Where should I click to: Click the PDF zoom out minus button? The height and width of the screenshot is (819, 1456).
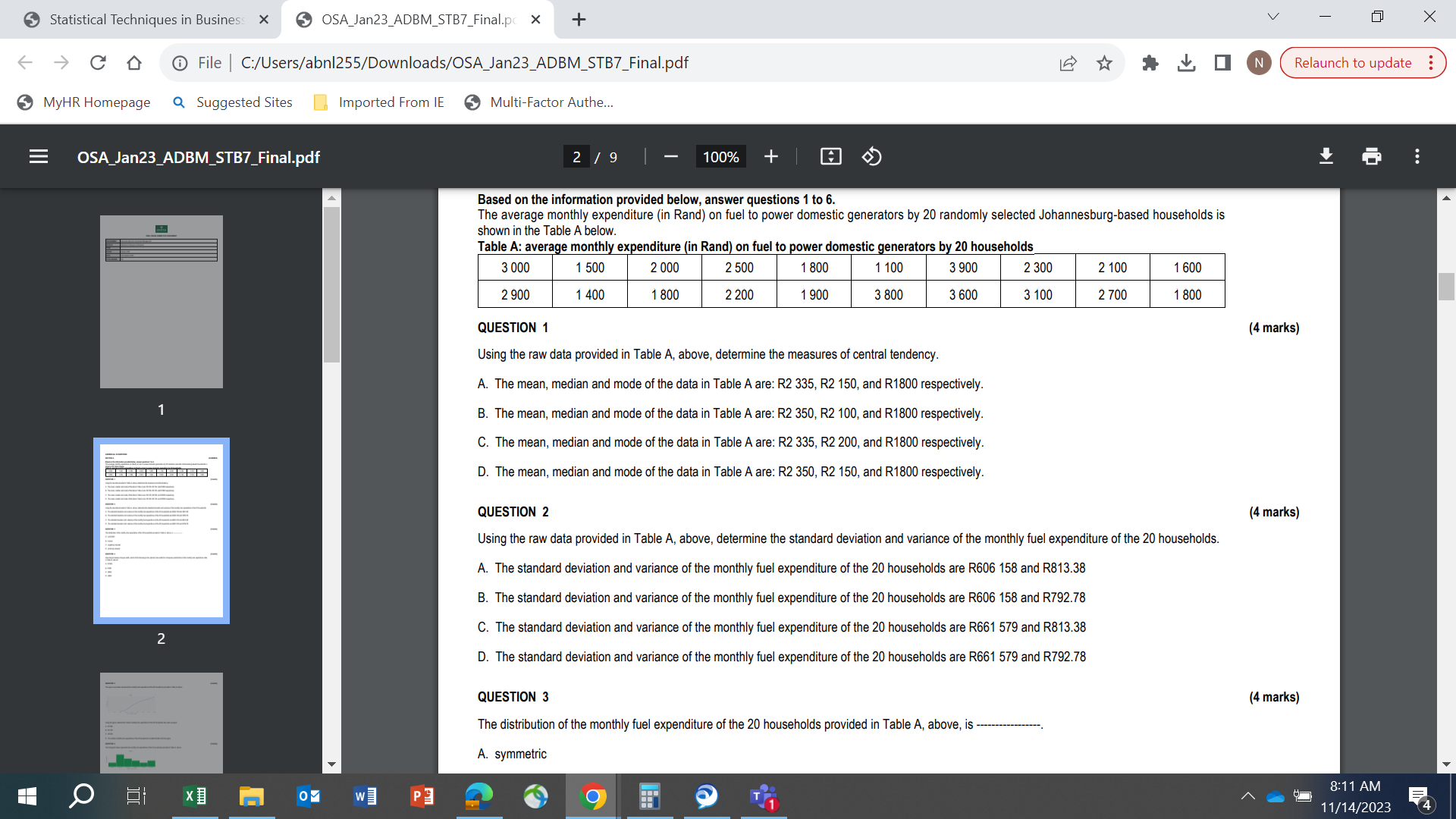point(670,157)
